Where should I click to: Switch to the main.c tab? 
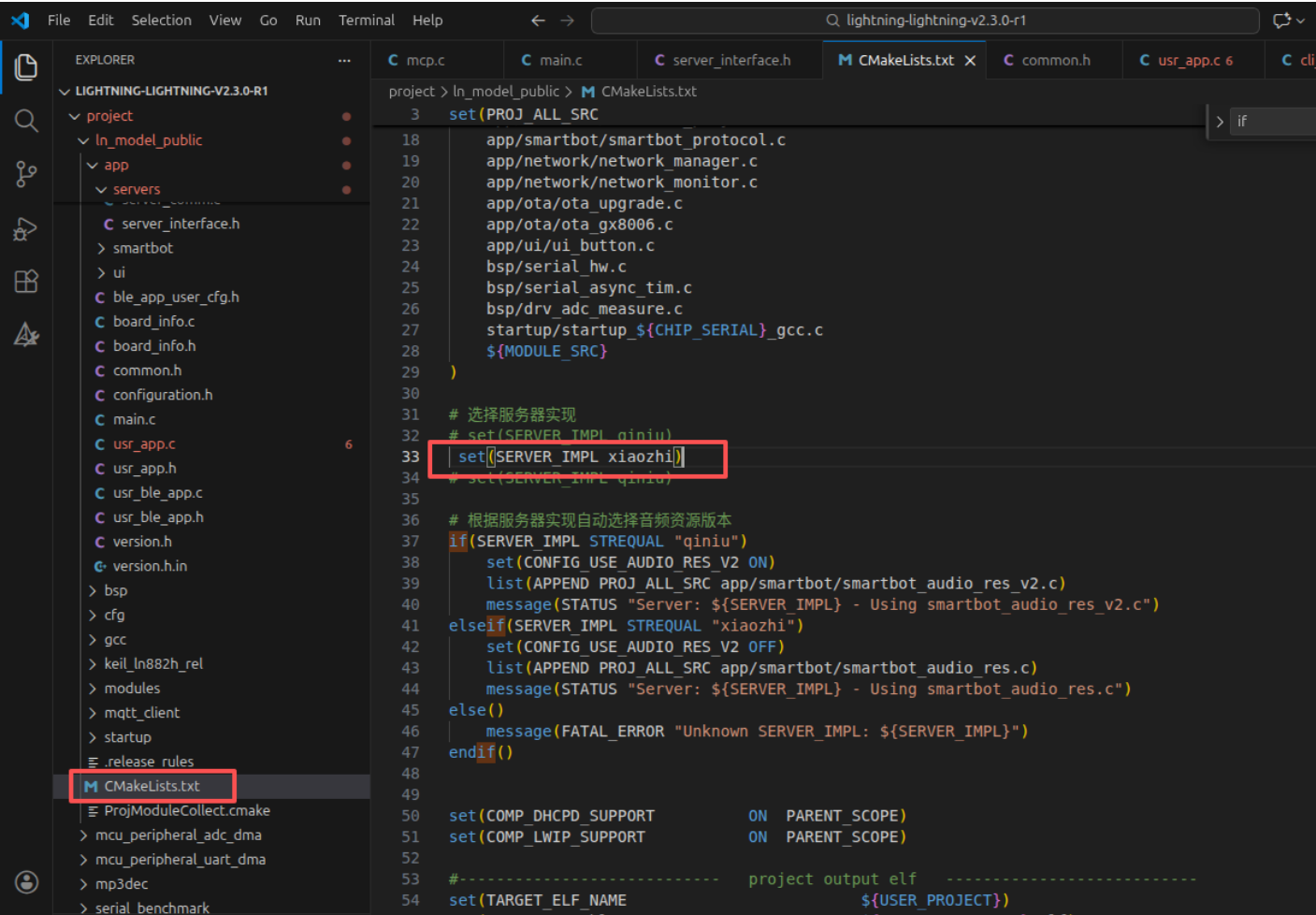(x=571, y=60)
